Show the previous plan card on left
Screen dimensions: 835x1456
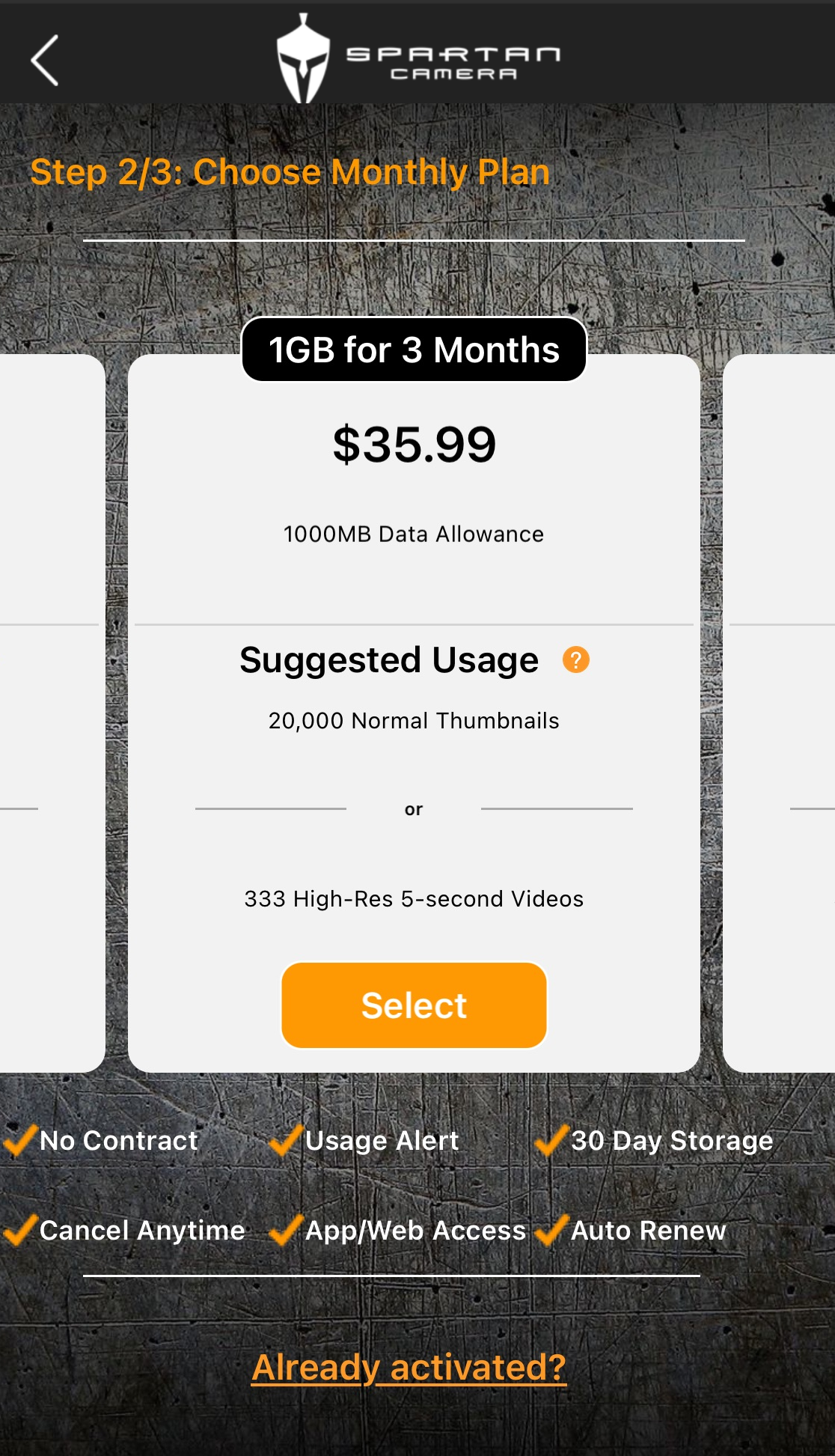(x=49, y=713)
